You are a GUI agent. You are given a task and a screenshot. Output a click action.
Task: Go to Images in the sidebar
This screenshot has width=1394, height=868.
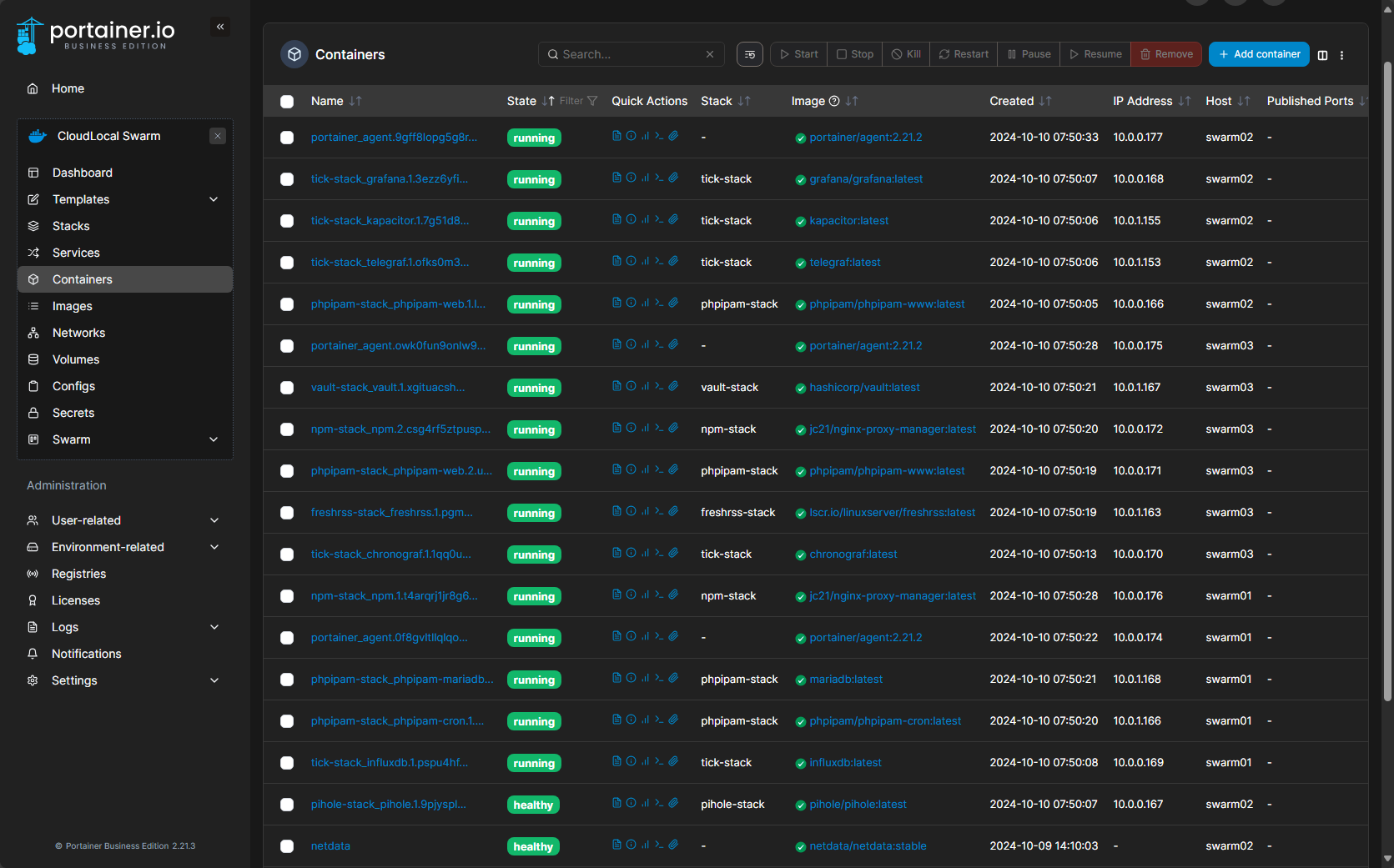73,306
